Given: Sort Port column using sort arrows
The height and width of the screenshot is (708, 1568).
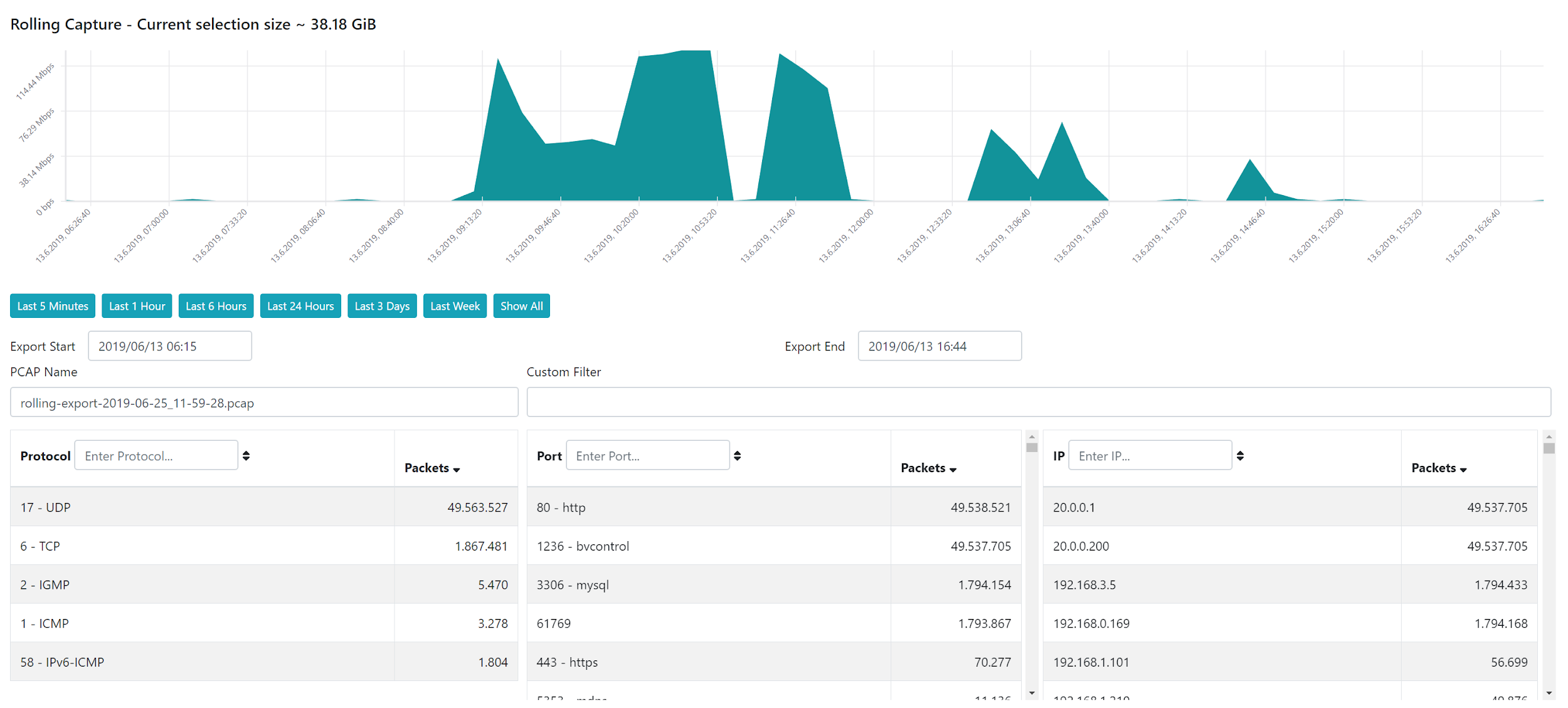Looking at the screenshot, I should pyautogui.click(x=737, y=456).
